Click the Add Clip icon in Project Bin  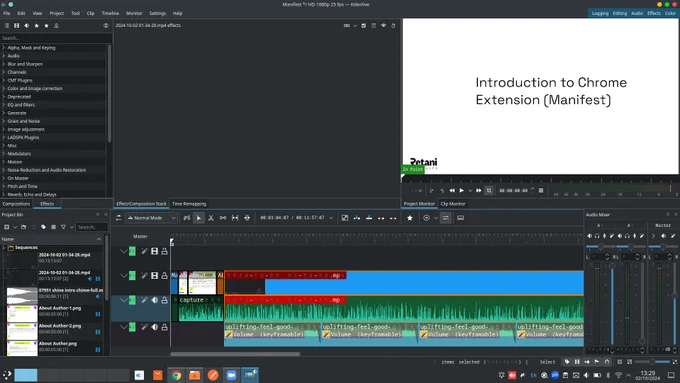click(7, 227)
